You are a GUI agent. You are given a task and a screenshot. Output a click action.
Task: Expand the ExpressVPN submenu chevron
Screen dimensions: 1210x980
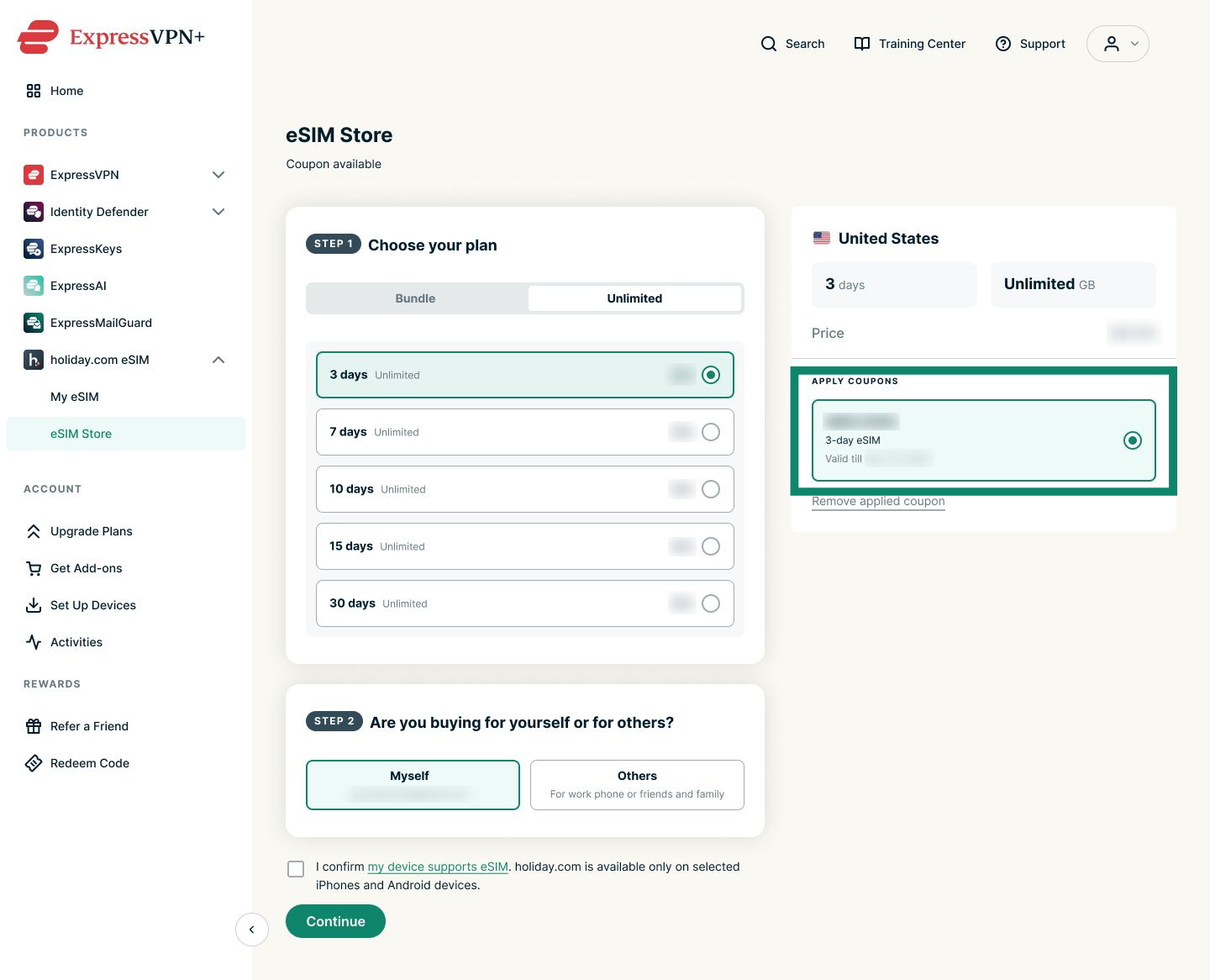[218, 175]
